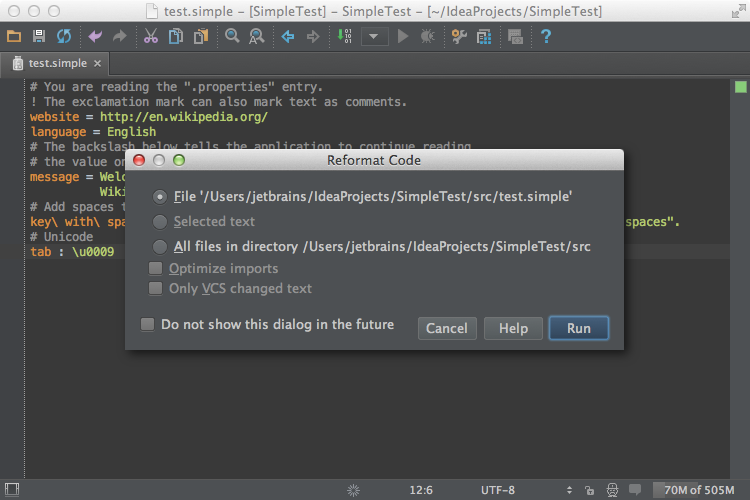The width and height of the screenshot is (750, 500).
Task: Select All files in directory radio option
Action: click(160, 246)
